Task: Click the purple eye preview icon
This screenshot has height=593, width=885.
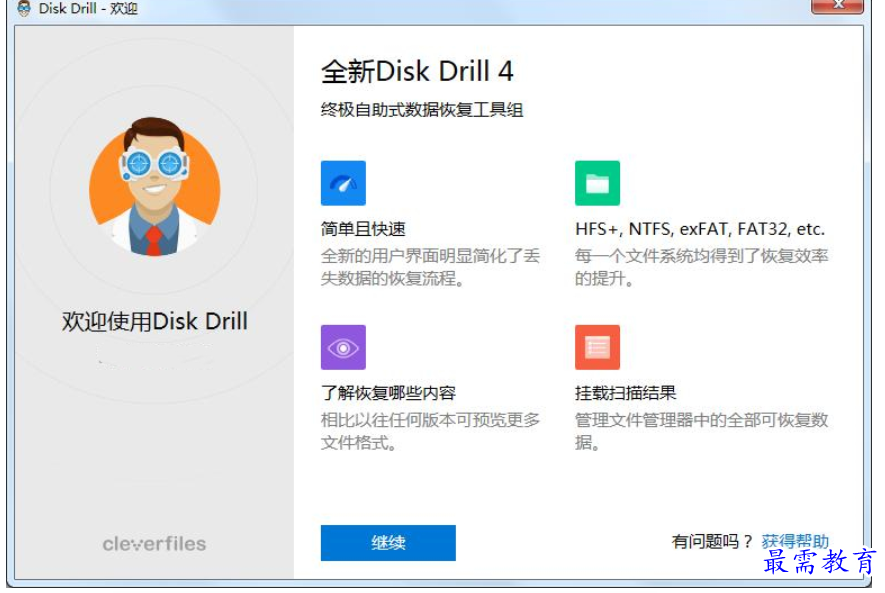Action: pos(343,347)
